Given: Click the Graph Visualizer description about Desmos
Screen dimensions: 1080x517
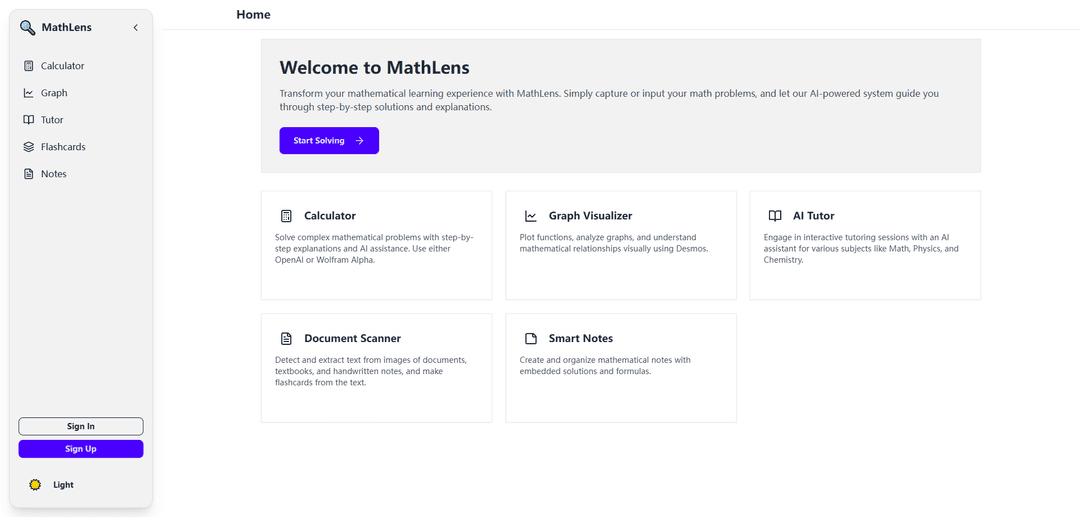Looking at the screenshot, I should [x=614, y=243].
